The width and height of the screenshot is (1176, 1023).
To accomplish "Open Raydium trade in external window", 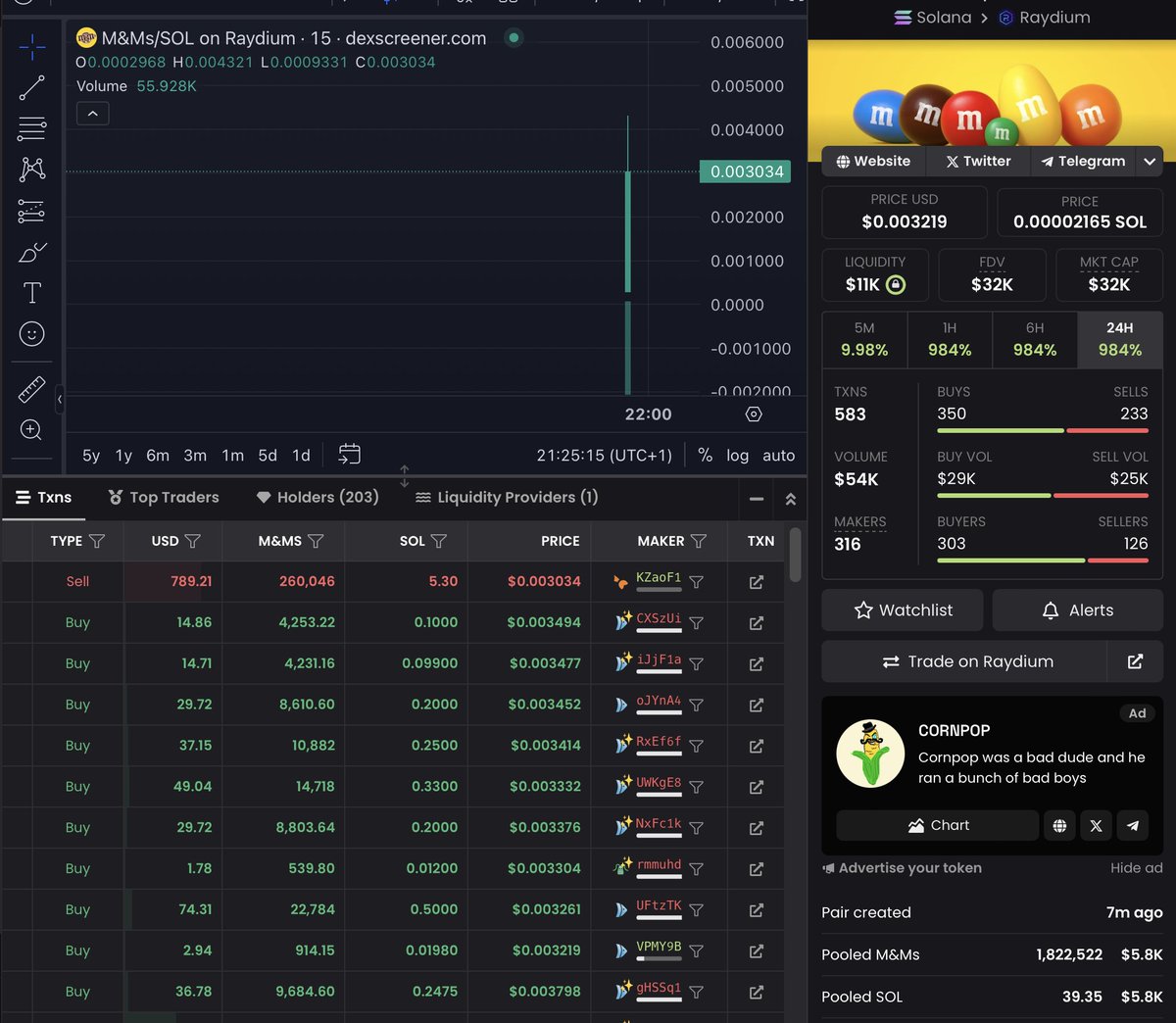I will click(1135, 661).
